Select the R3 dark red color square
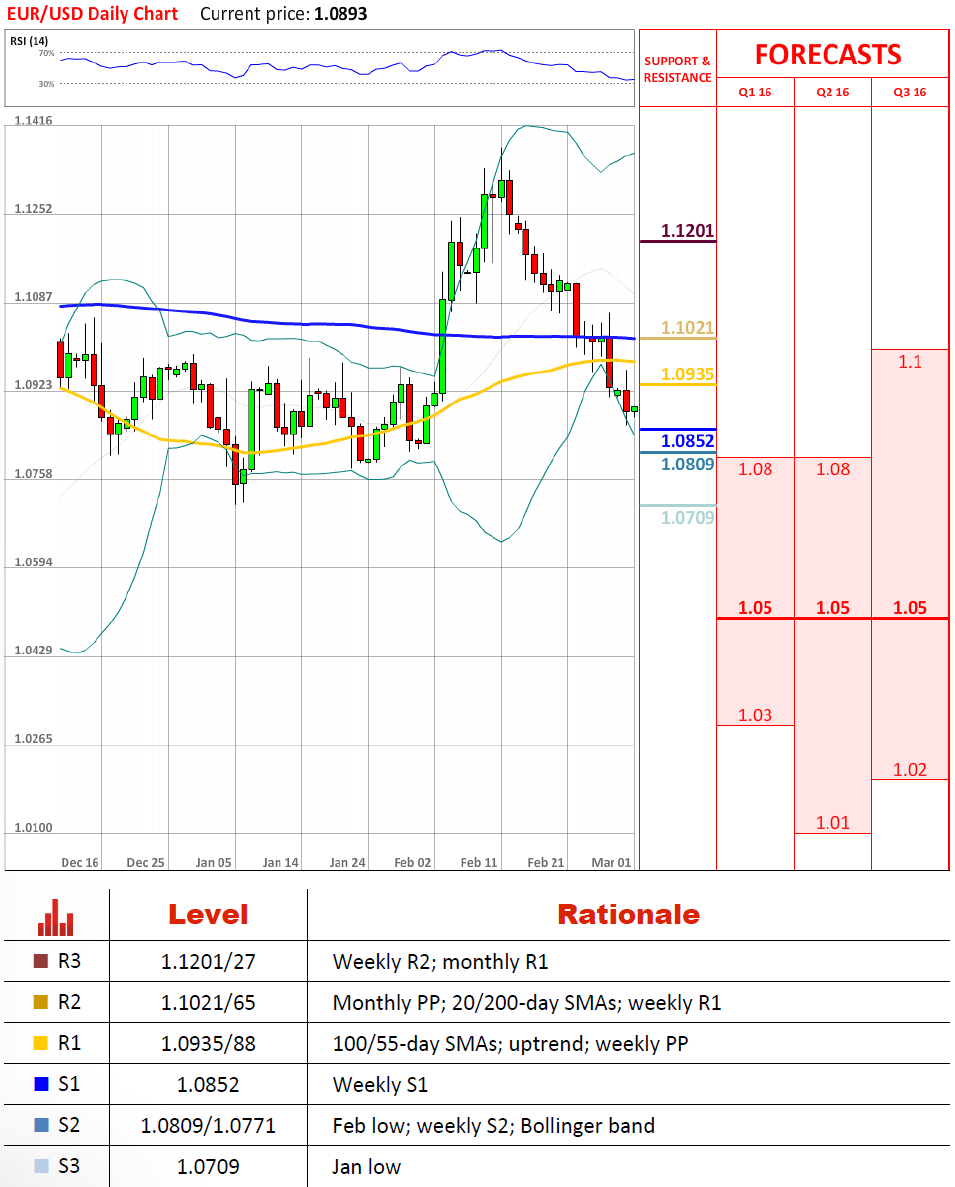 41,961
